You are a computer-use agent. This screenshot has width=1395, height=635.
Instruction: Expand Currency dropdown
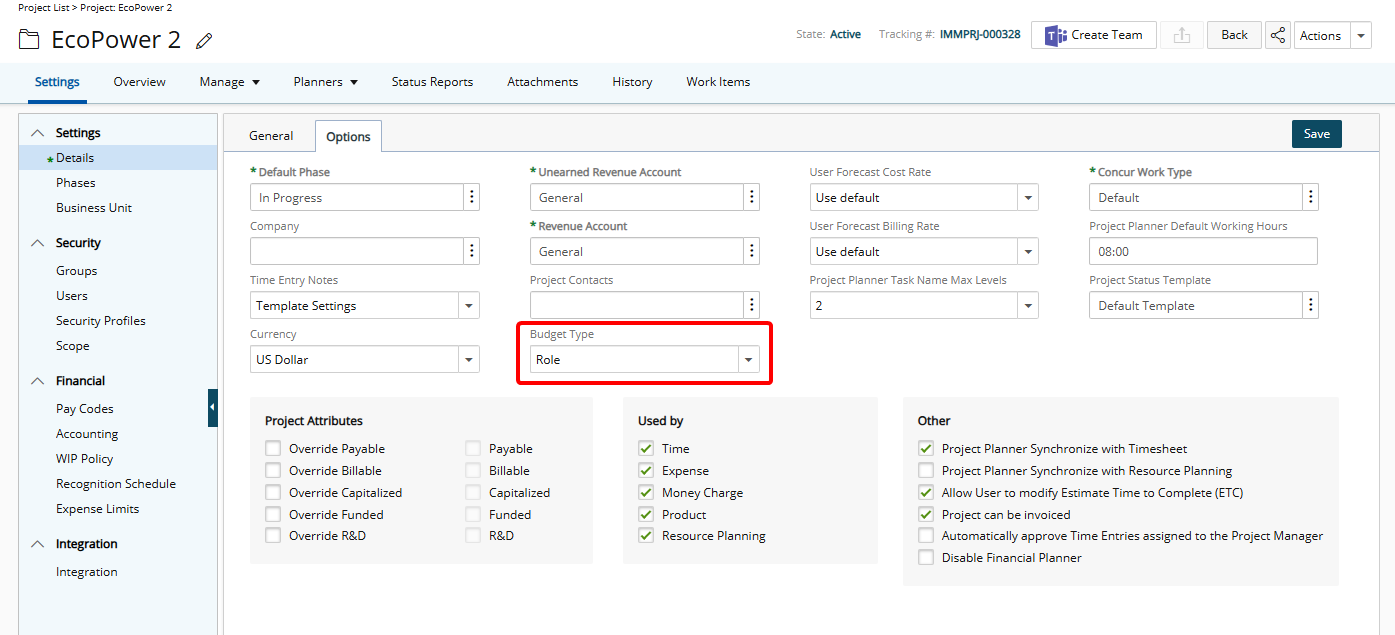[x=468, y=359]
